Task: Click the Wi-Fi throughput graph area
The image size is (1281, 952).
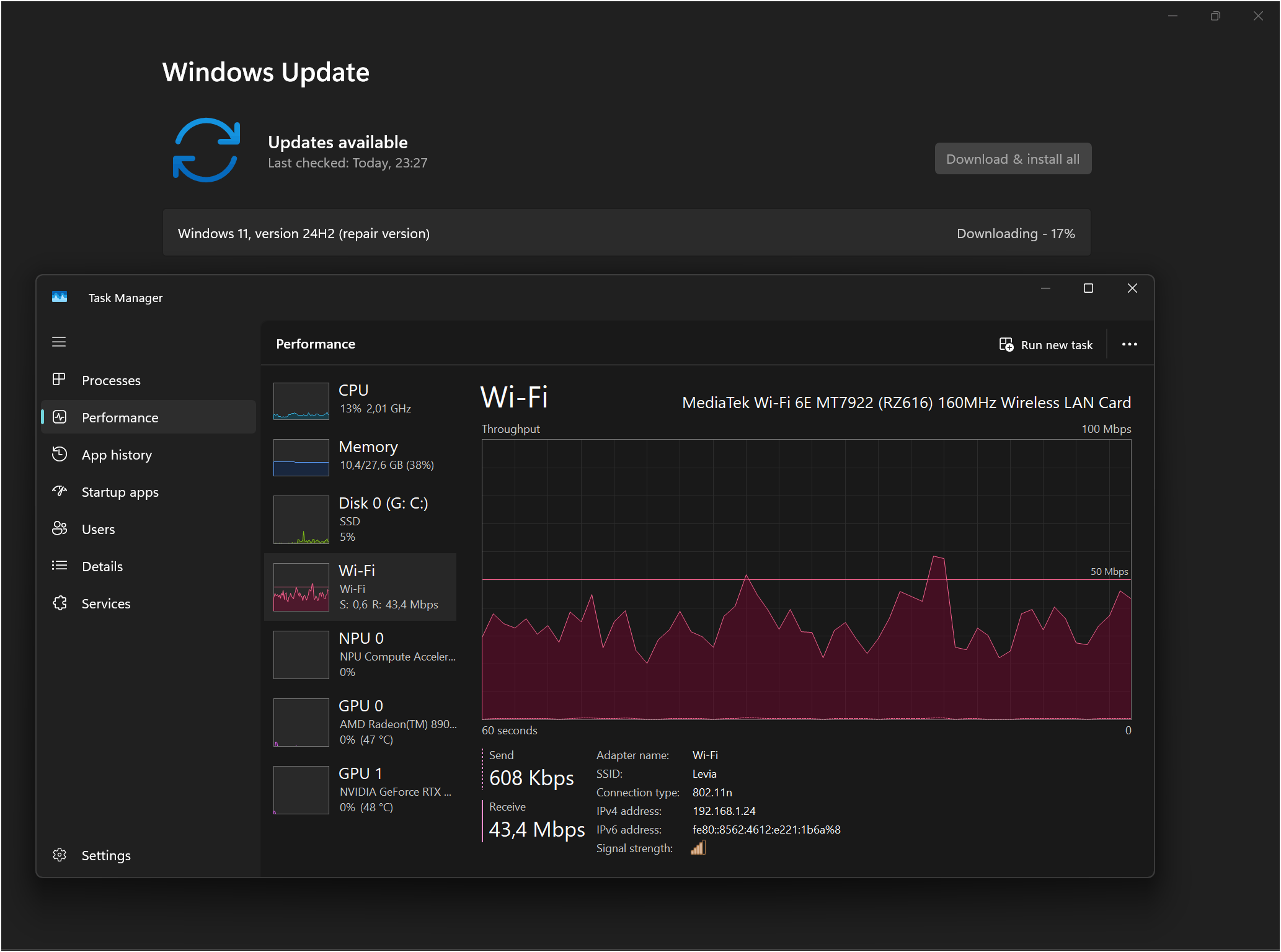Action: click(806, 579)
